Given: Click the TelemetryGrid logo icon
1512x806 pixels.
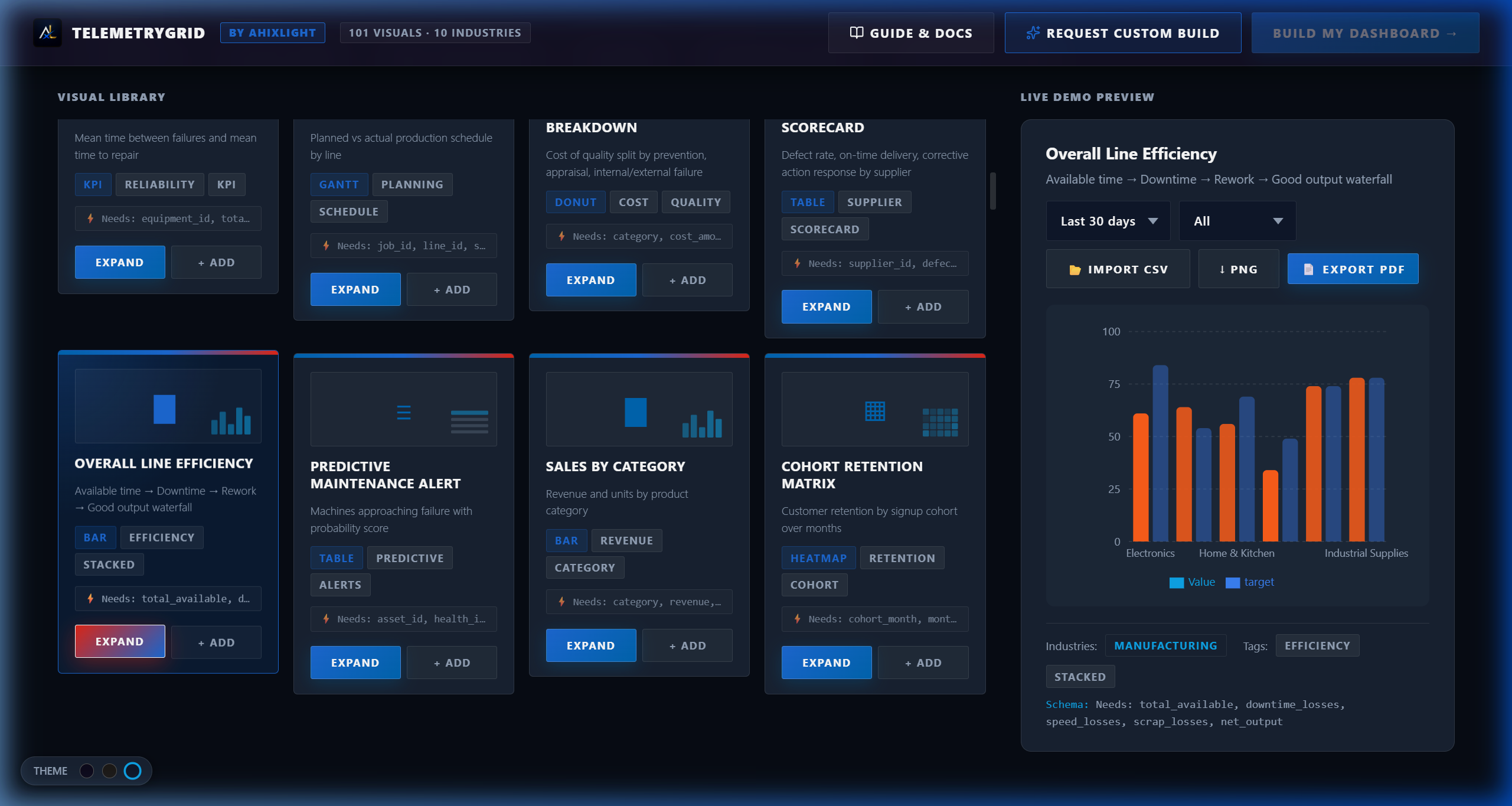Looking at the screenshot, I should coord(48,33).
